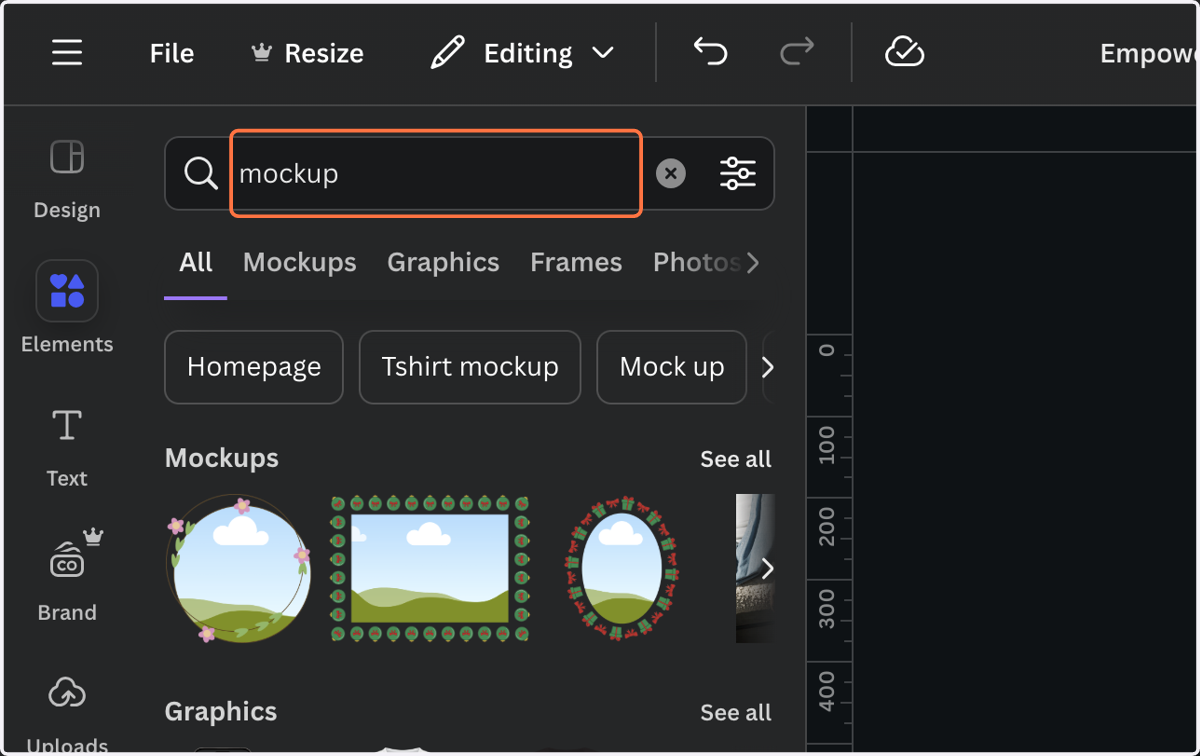Show more category tabs via arrow
This screenshot has width=1200, height=756.
(754, 263)
